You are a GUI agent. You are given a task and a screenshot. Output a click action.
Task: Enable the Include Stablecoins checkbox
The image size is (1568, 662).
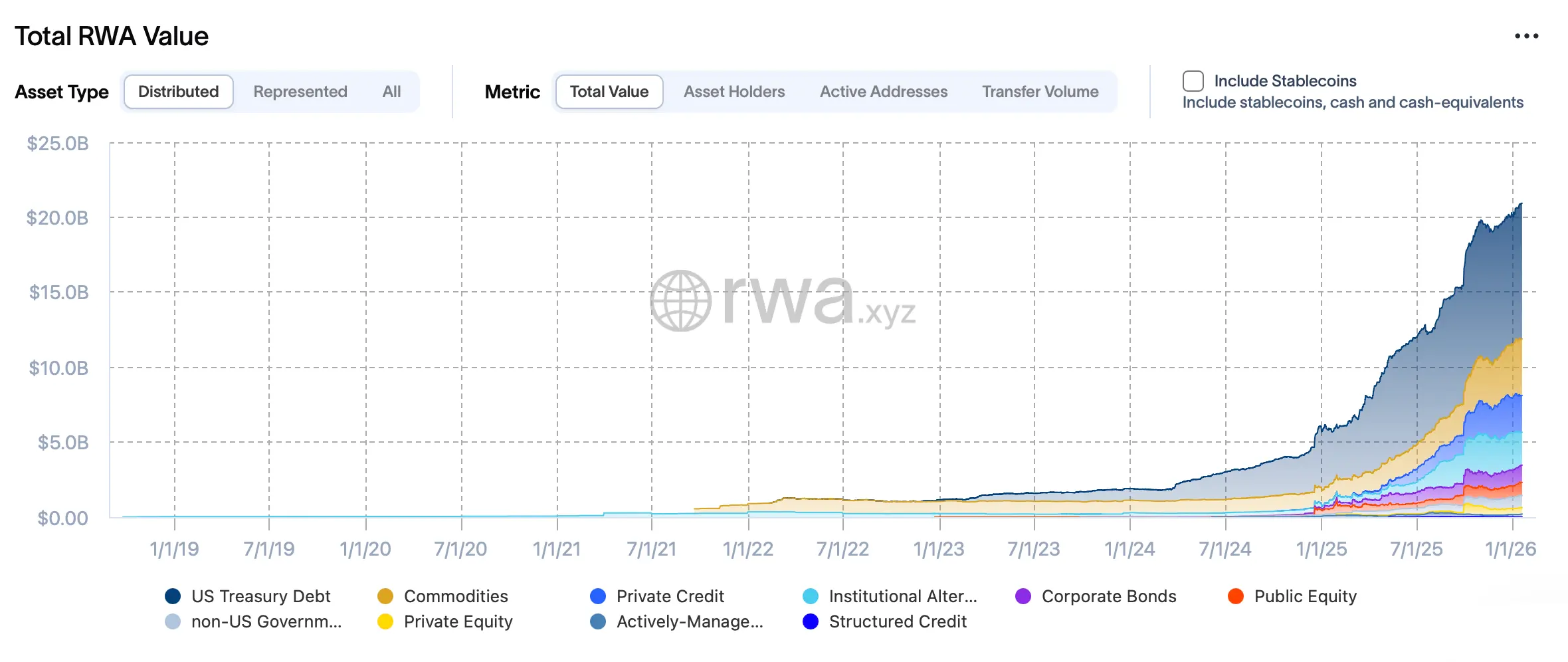click(x=1193, y=80)
